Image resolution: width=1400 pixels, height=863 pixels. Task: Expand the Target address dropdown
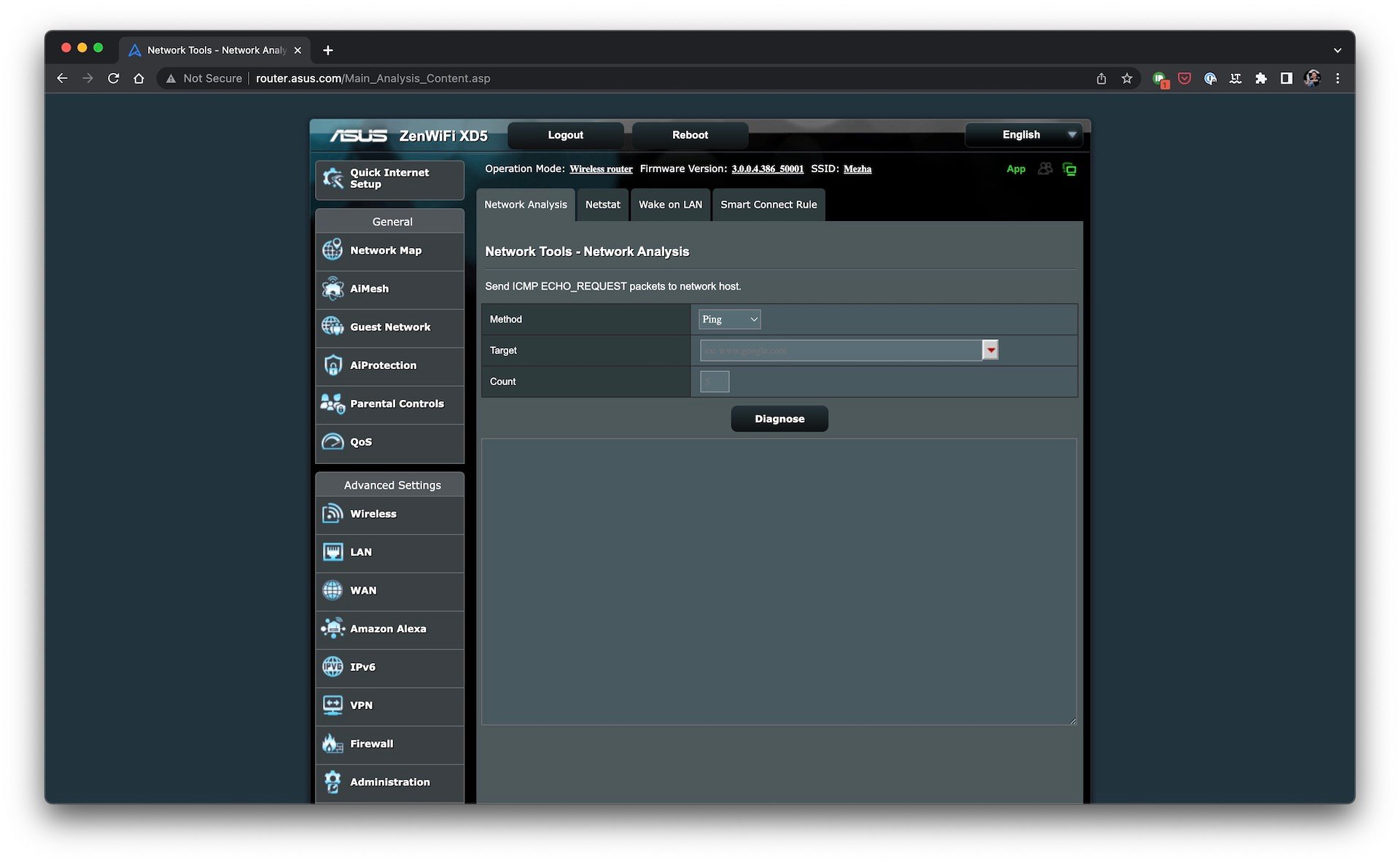(x=989, y=350)
